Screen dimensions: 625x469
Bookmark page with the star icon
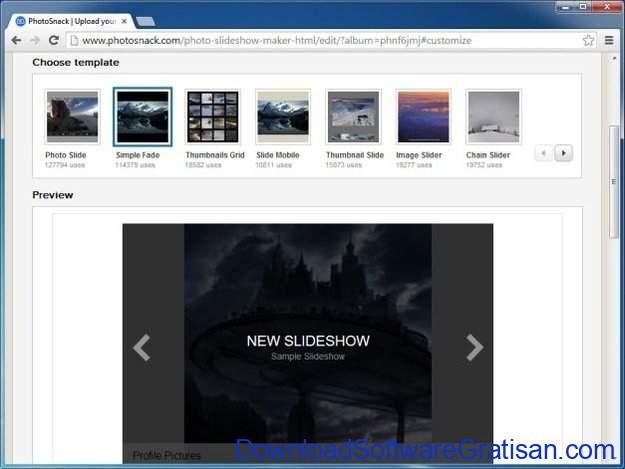tap(588, 40)
